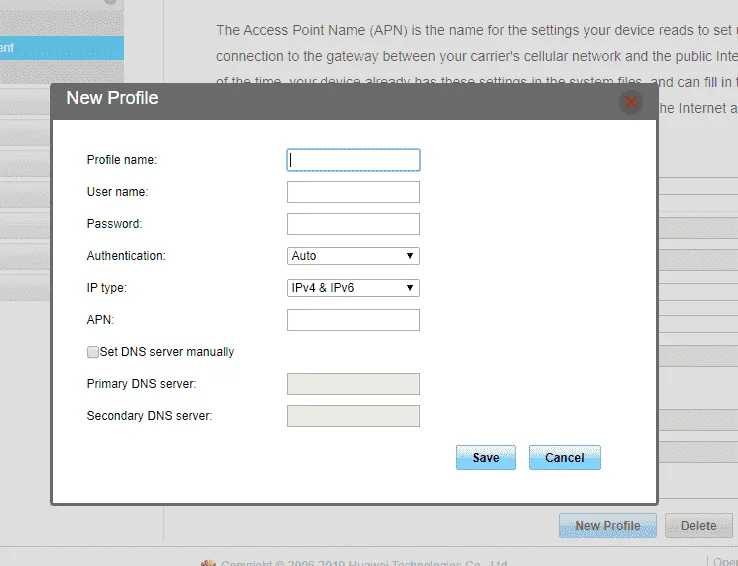738x566 pixels.
Task: Click the 'New Profile' dialog title
Action: 112,98
